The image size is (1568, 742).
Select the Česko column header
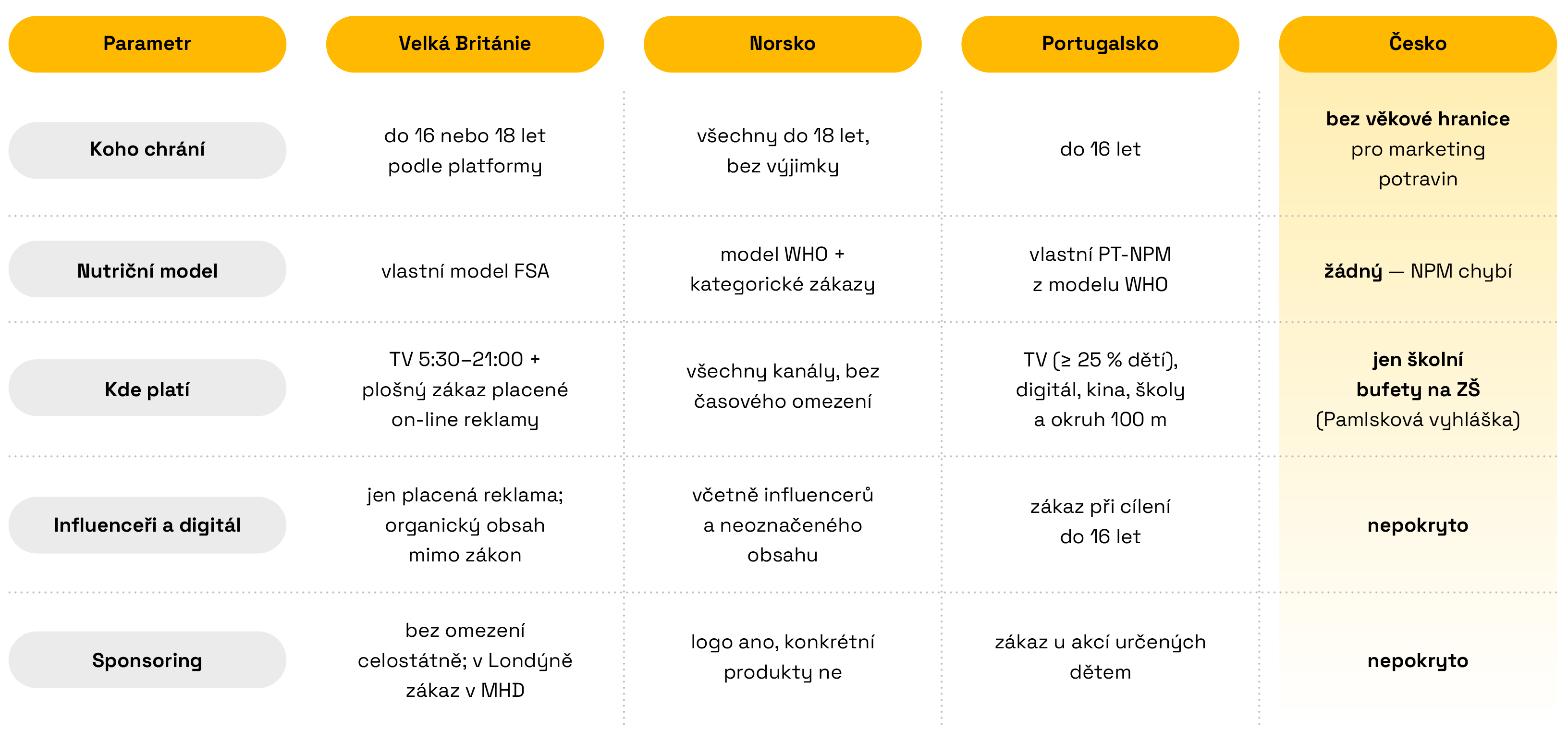[x=1418, y=44]
